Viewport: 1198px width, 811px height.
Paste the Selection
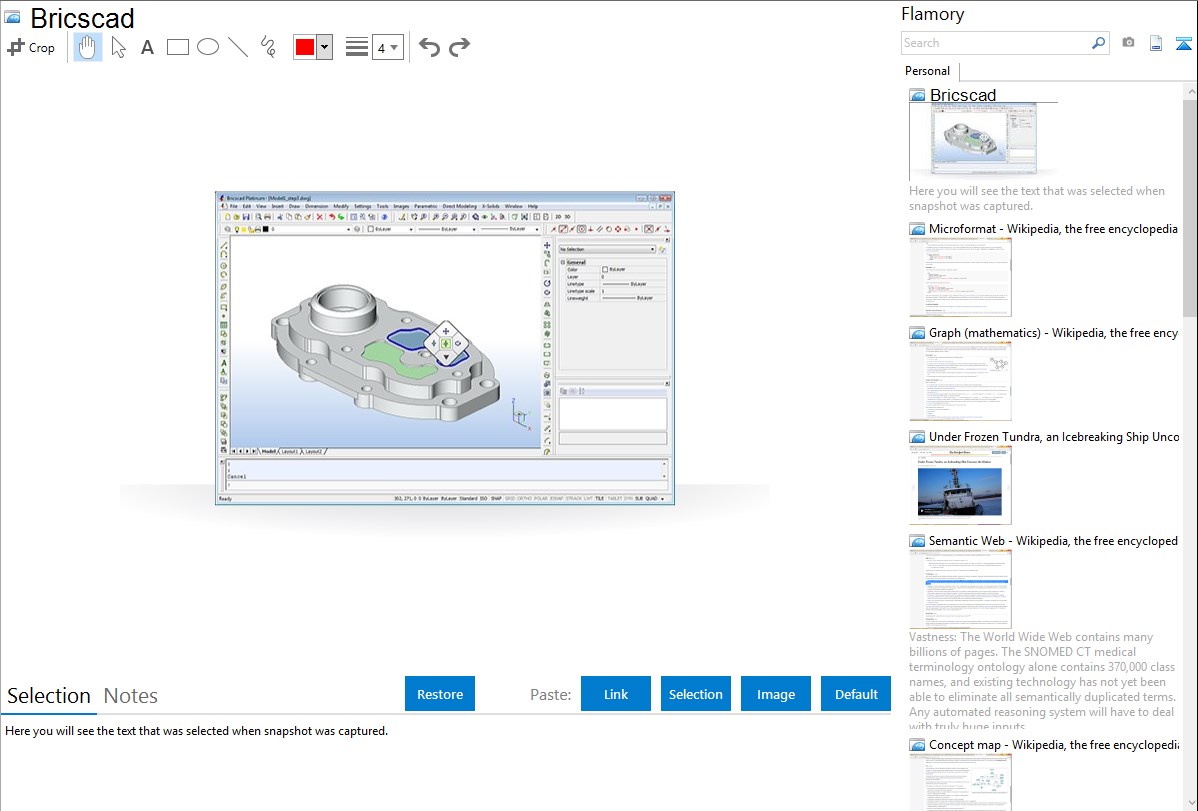[x=696, y=694]
